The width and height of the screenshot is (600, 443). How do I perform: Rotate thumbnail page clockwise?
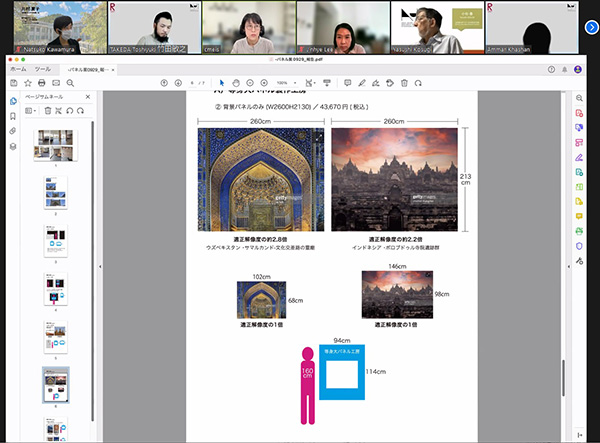(80, 111)
